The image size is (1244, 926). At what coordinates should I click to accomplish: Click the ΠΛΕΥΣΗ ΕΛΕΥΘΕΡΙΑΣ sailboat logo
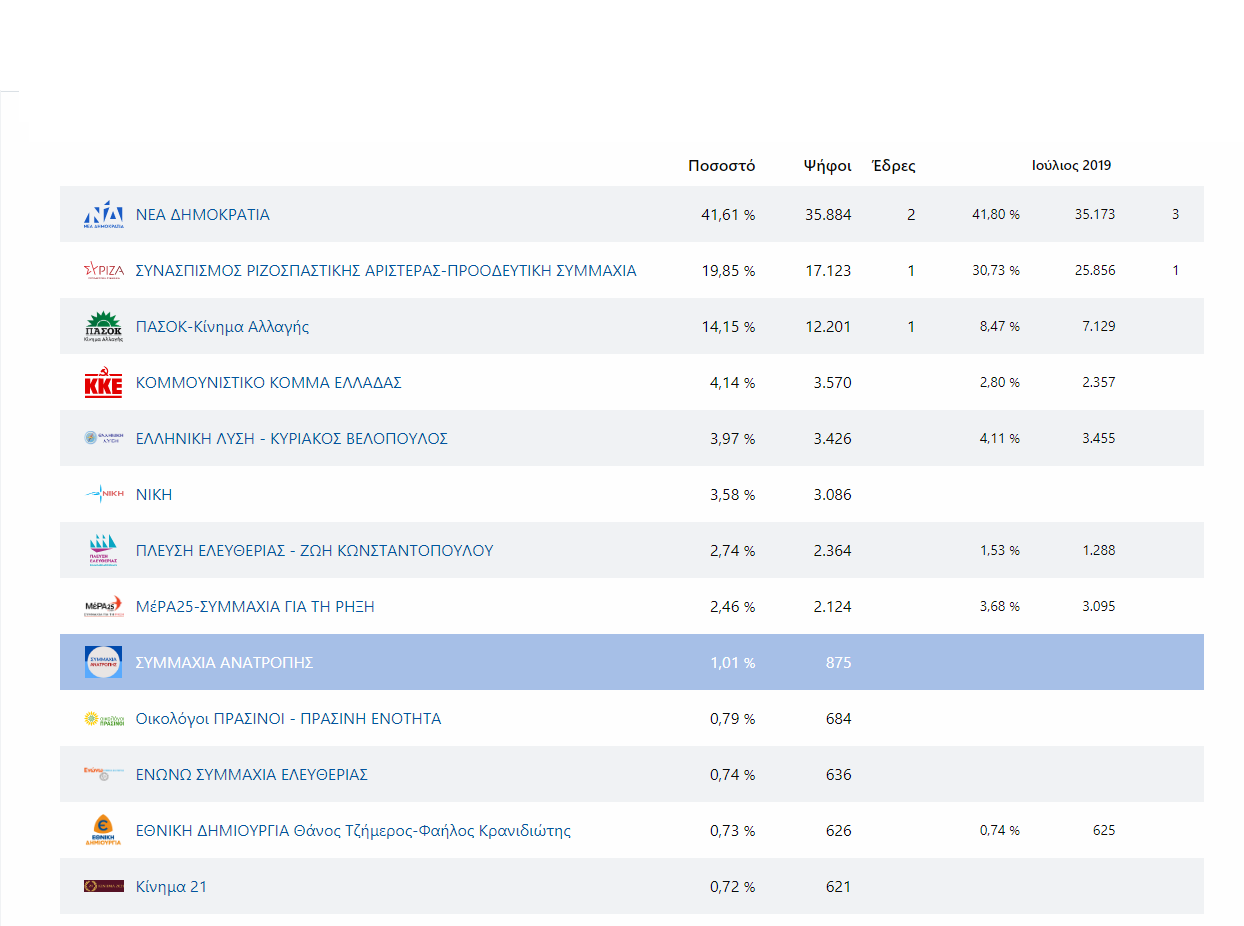pos(104,551)
